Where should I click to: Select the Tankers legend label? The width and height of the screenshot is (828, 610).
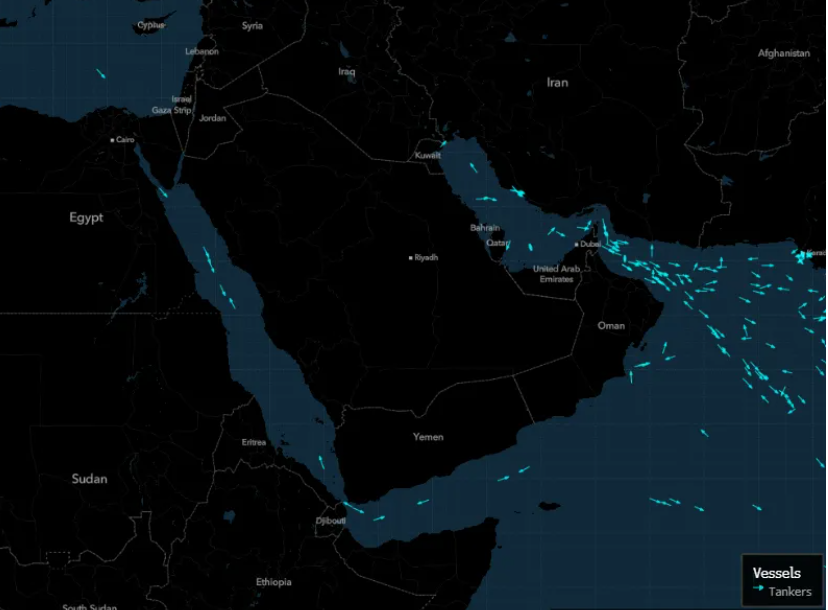pos(789,591)
